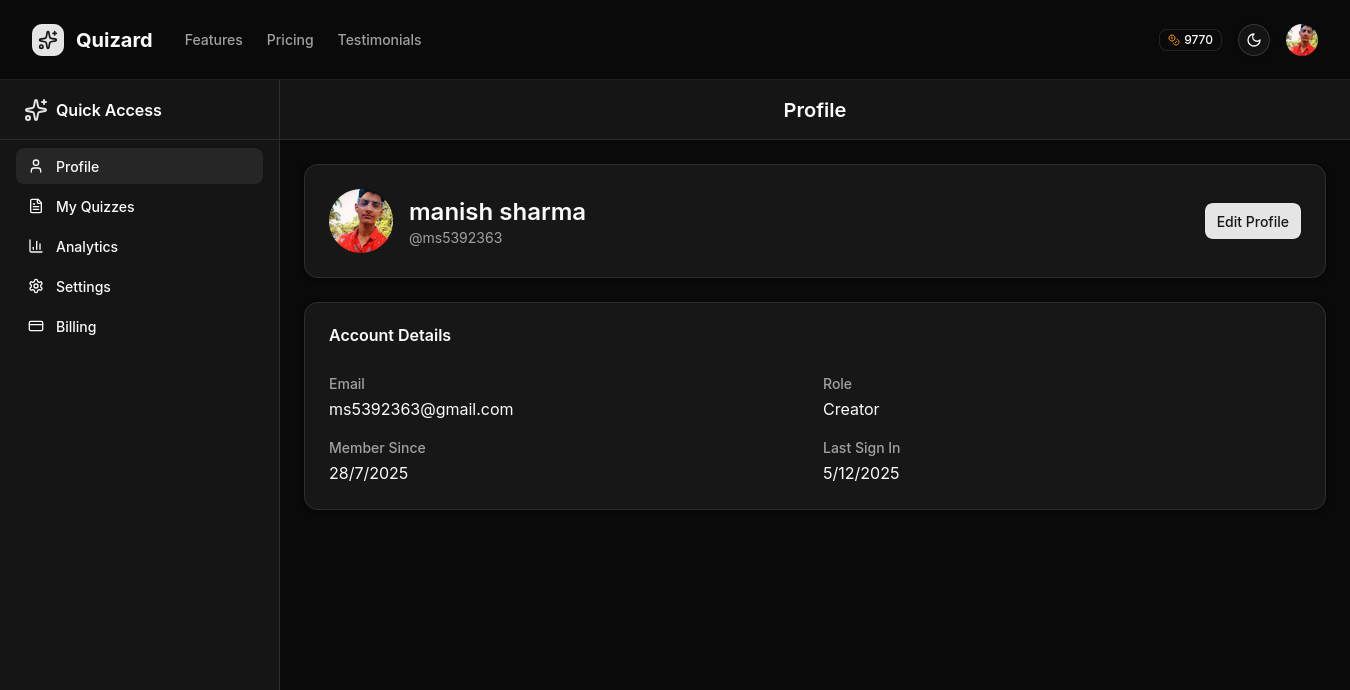Click the Account Details heading
This screenshot has height=690, width=1350.
coord(390,335)
